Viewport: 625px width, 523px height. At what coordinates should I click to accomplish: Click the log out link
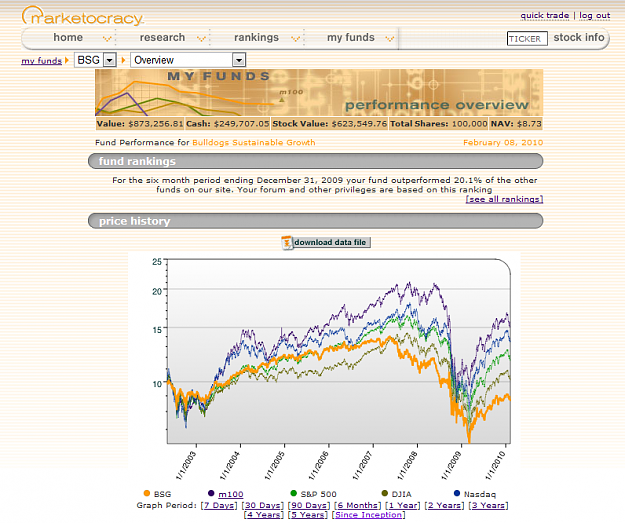(x=594, y=16)
